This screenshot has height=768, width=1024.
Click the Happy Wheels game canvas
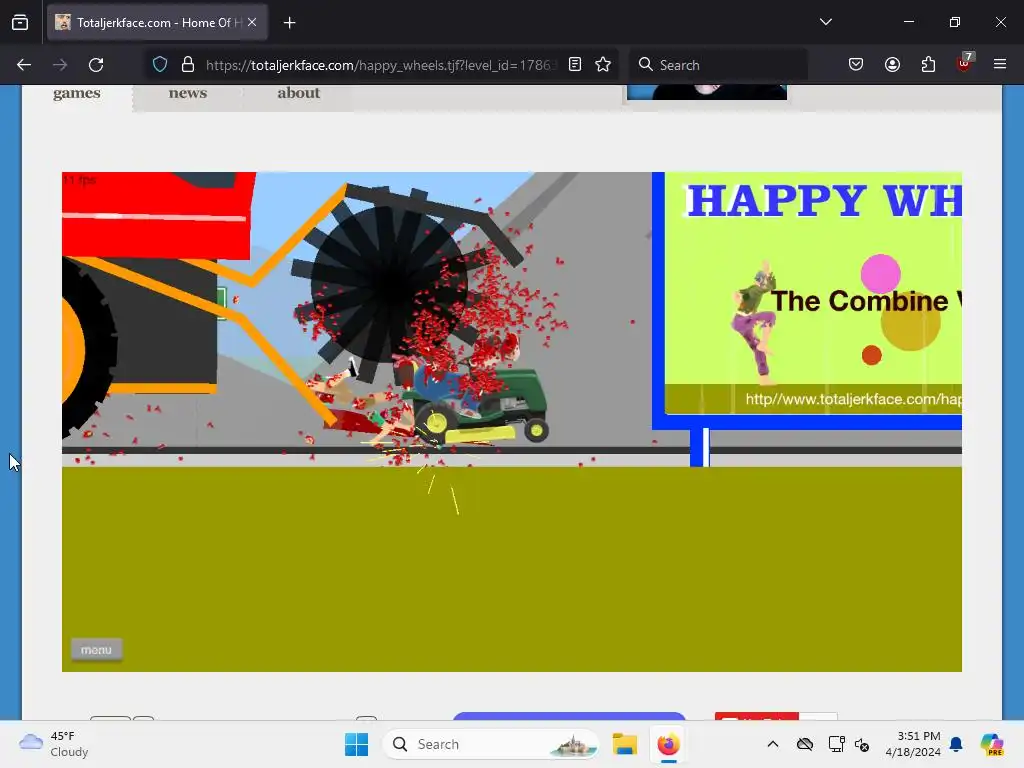pyautogui.click(x=512, y=422)
